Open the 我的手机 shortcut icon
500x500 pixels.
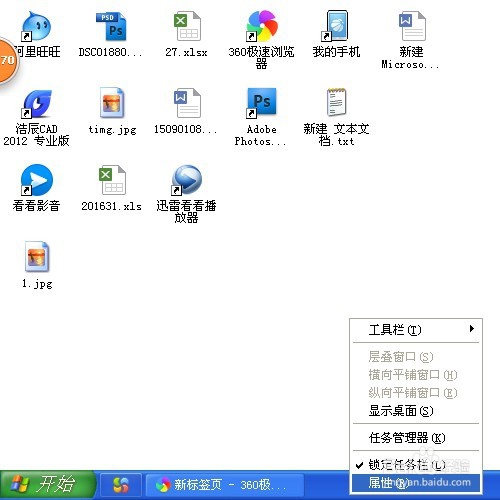[336, 26]
